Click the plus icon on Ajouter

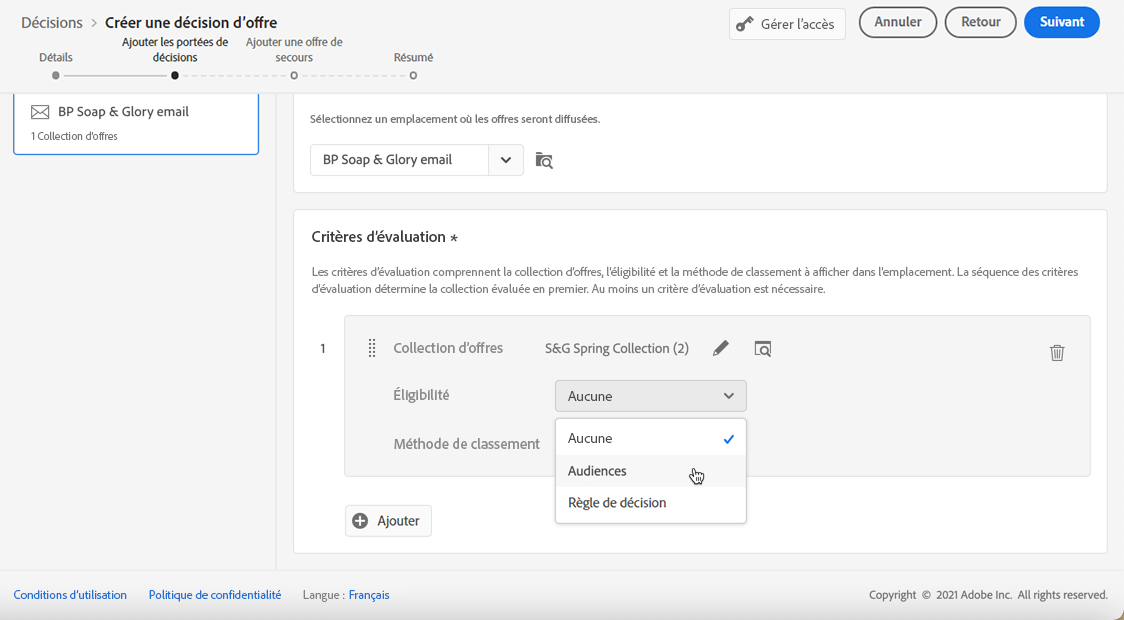tap(361, 521)
